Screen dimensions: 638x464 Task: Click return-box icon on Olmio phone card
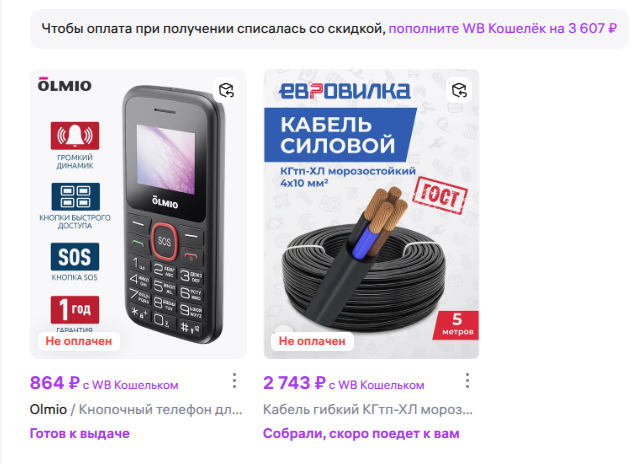tap(226, 90)
